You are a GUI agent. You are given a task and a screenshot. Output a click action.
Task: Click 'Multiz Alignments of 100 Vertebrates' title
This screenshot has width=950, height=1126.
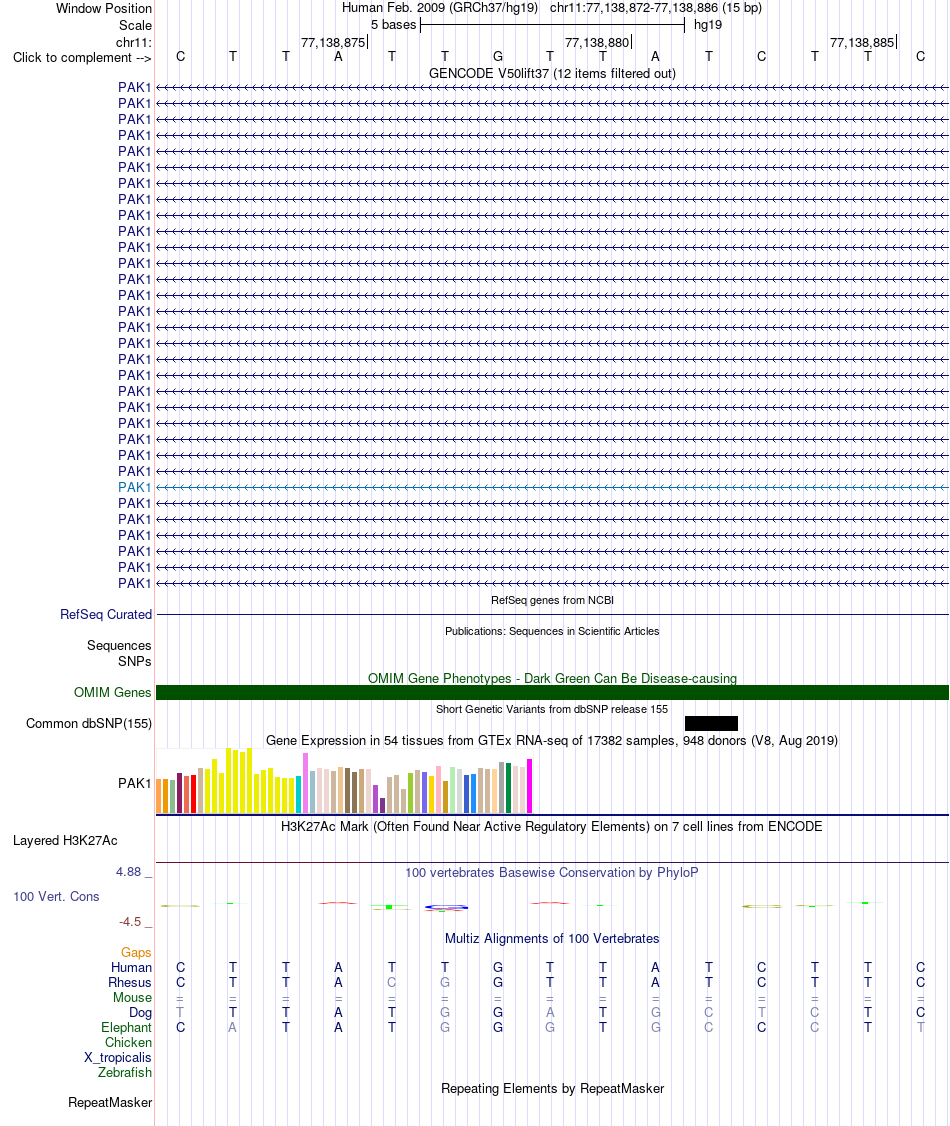[x=552, y=939]
